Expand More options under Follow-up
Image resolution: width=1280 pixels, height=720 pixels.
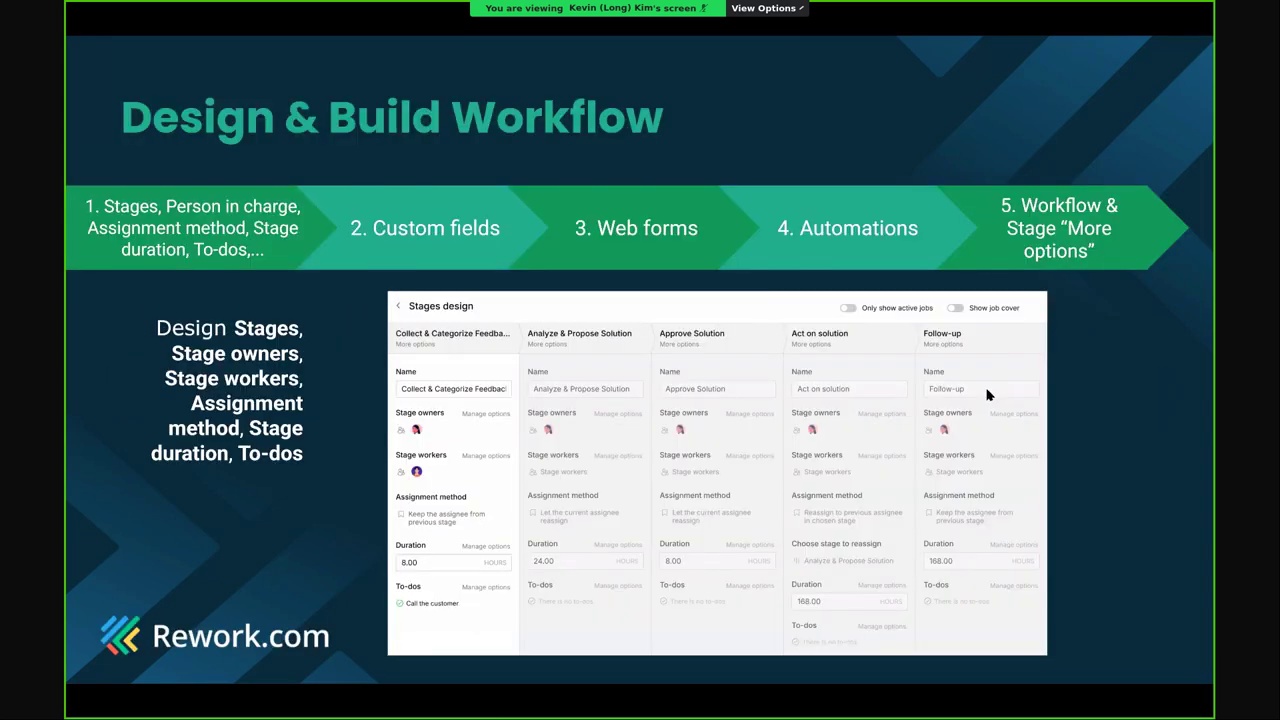943,344
